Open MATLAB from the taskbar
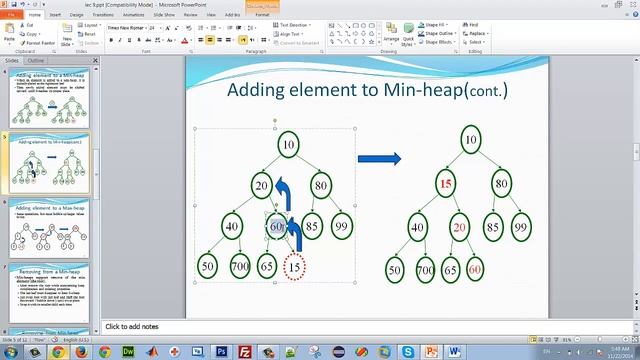Viewport: 640px width, 360px height. point(152,351)
